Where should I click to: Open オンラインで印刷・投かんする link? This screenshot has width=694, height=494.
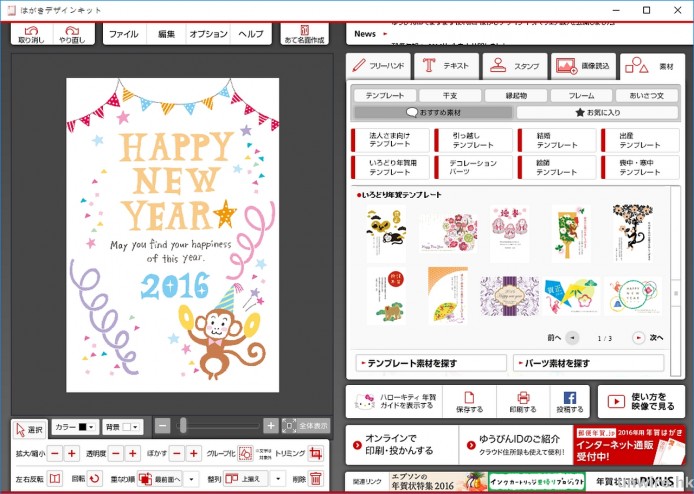402,445
